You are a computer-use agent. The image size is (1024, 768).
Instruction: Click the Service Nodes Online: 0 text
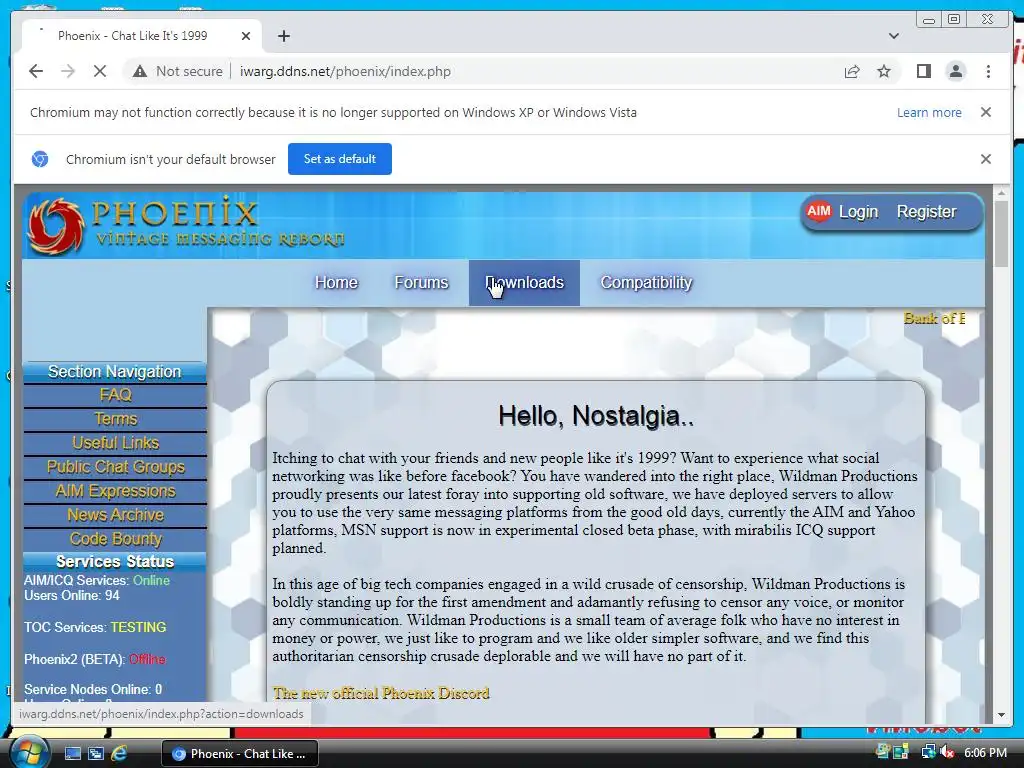click(93, 690)
